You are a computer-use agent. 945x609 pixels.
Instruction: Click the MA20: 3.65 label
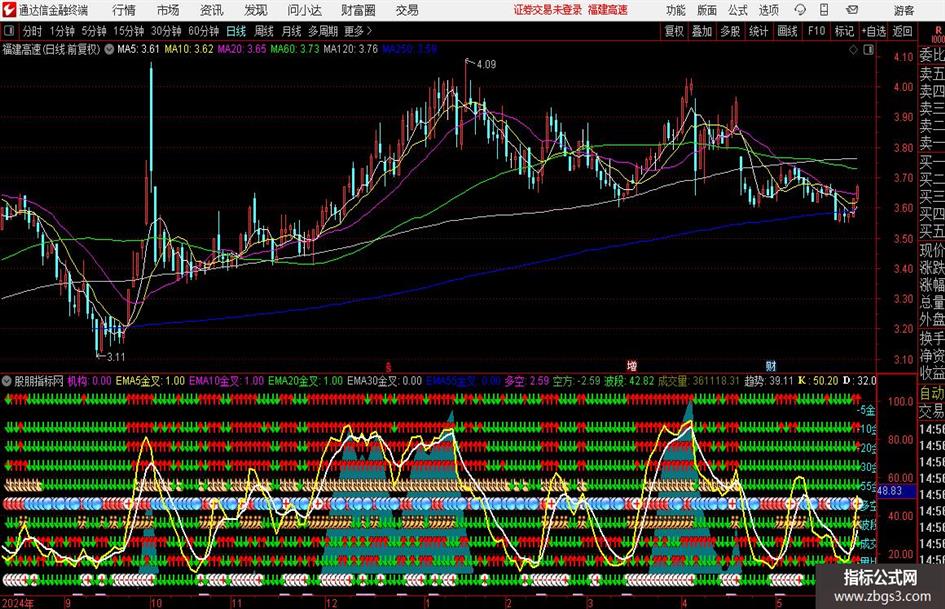(x=242, y=49)
